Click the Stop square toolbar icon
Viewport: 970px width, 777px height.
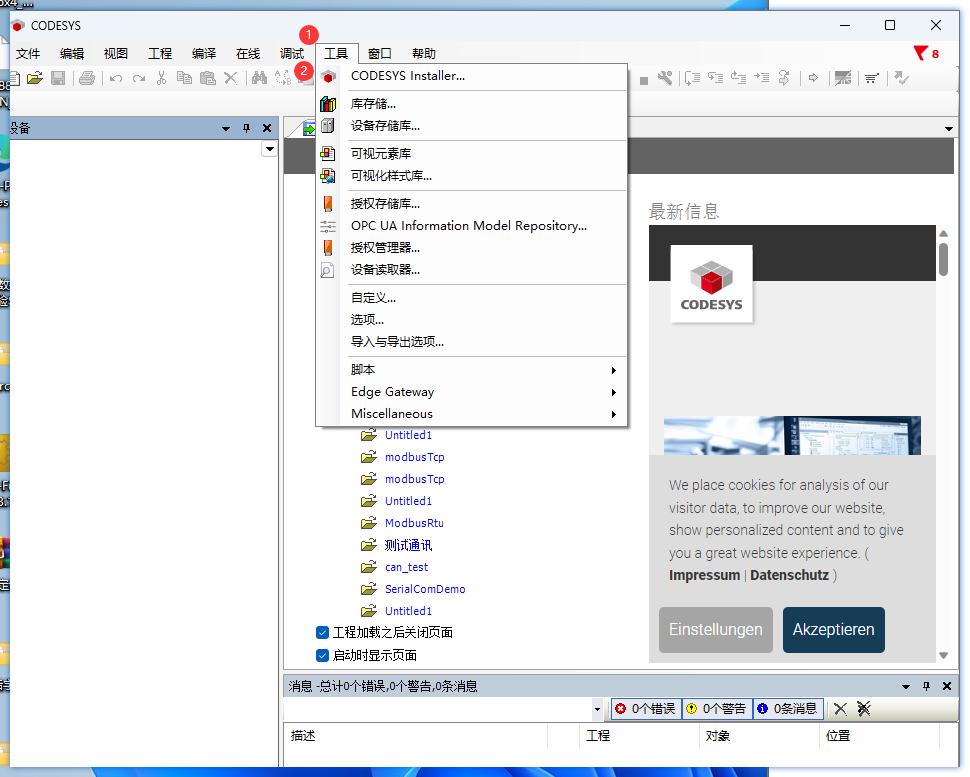pos(643,80)
